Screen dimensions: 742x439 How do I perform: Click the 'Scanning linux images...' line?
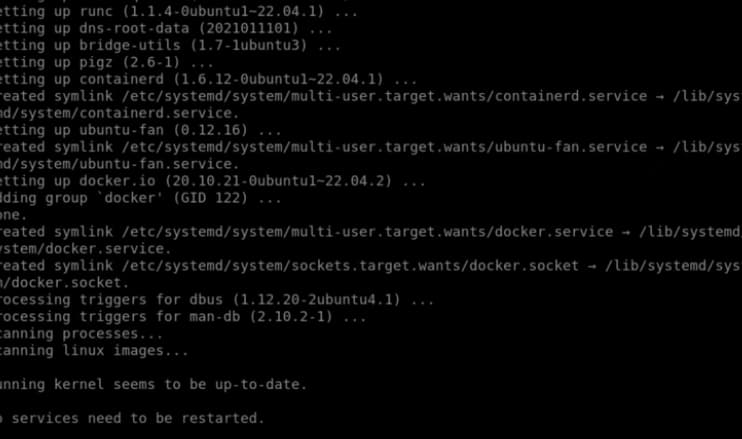tap(95, 351)
